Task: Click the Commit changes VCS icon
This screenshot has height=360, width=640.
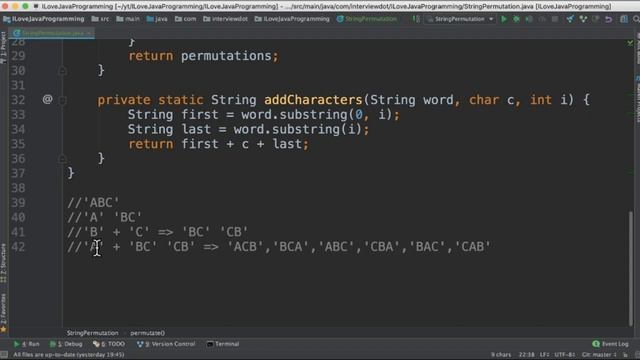Action: point(583,19)
